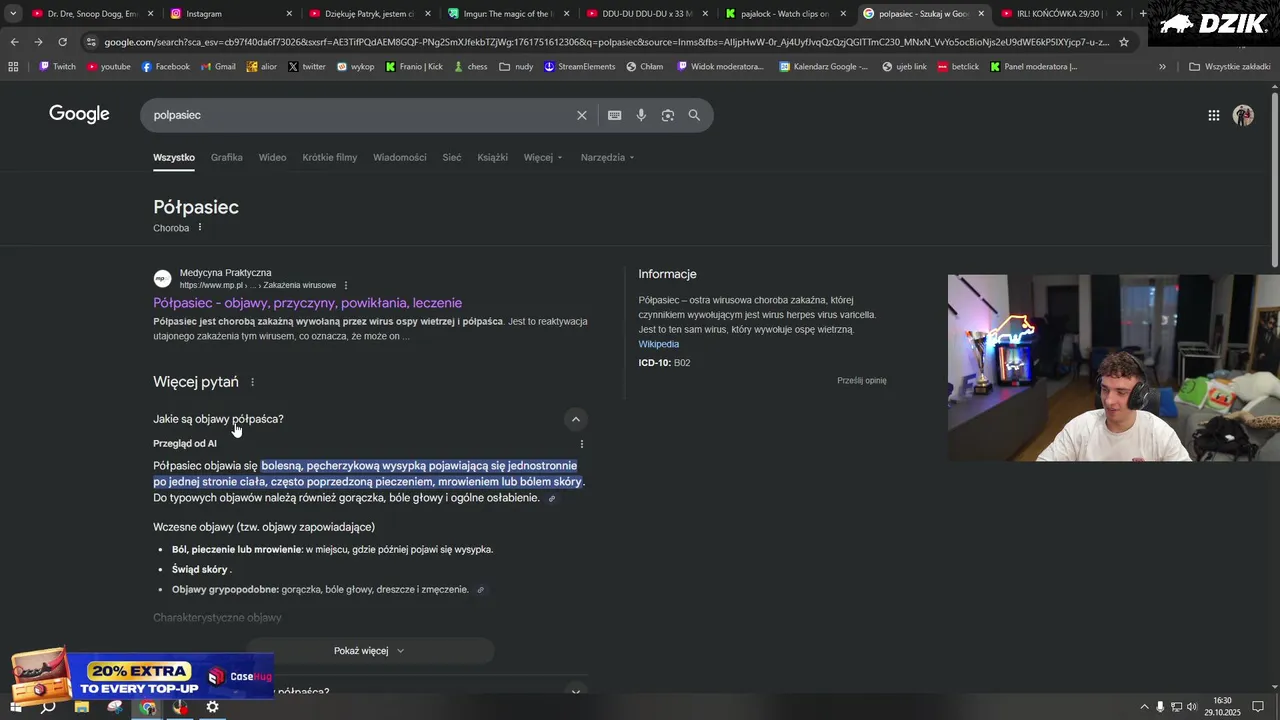Viewport: 1280px width, 720px height.
Task: Open the Google apps grid
Action: [1213, 115]
